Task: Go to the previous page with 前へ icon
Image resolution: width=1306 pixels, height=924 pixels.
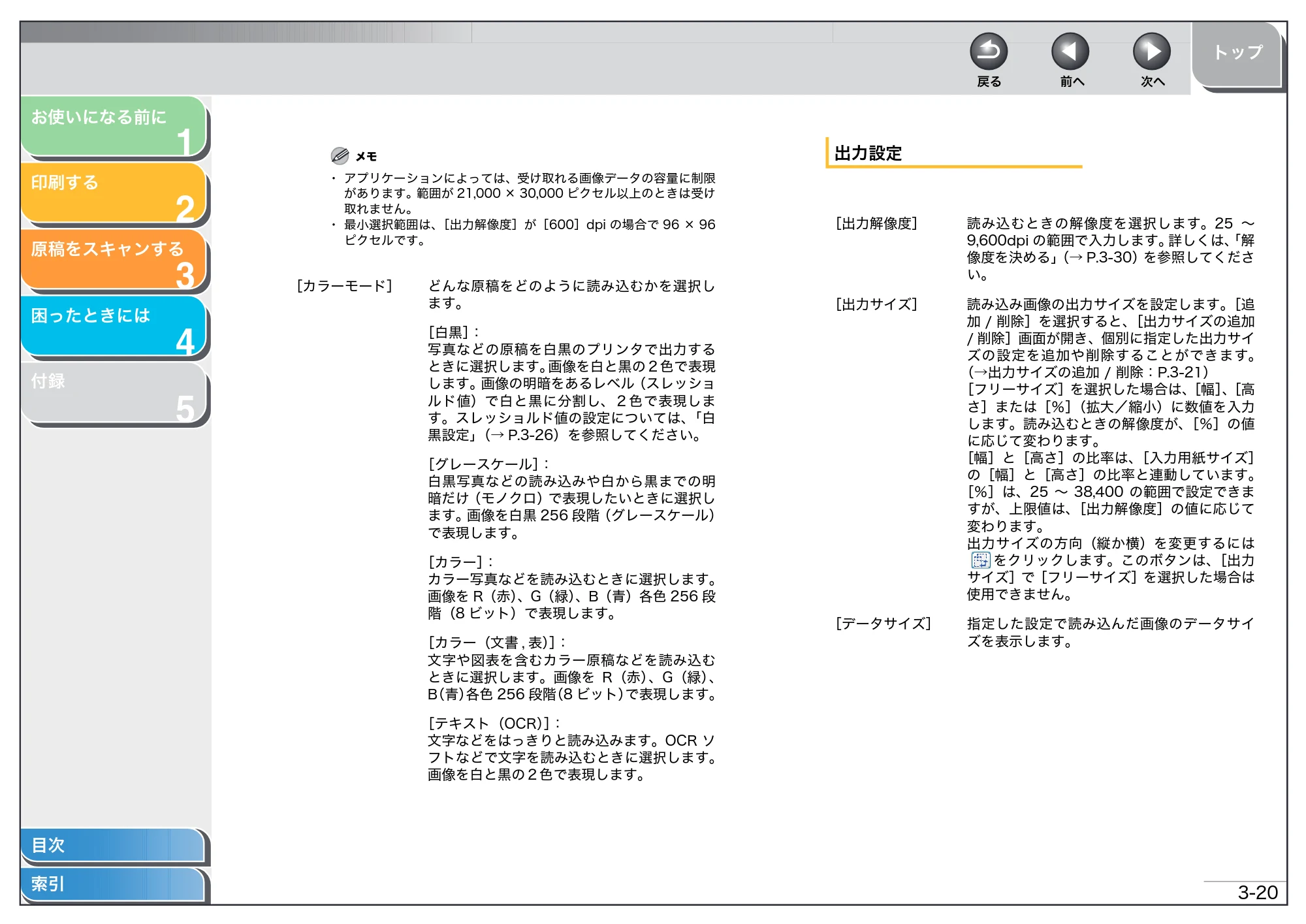Action: [x=1070, y=52]
